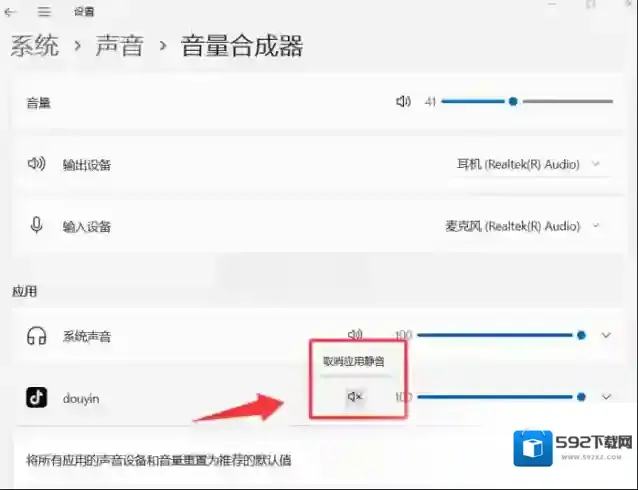Expand the douyin row chevron
Screen dimensions: 638x490
tap(606, 397)
